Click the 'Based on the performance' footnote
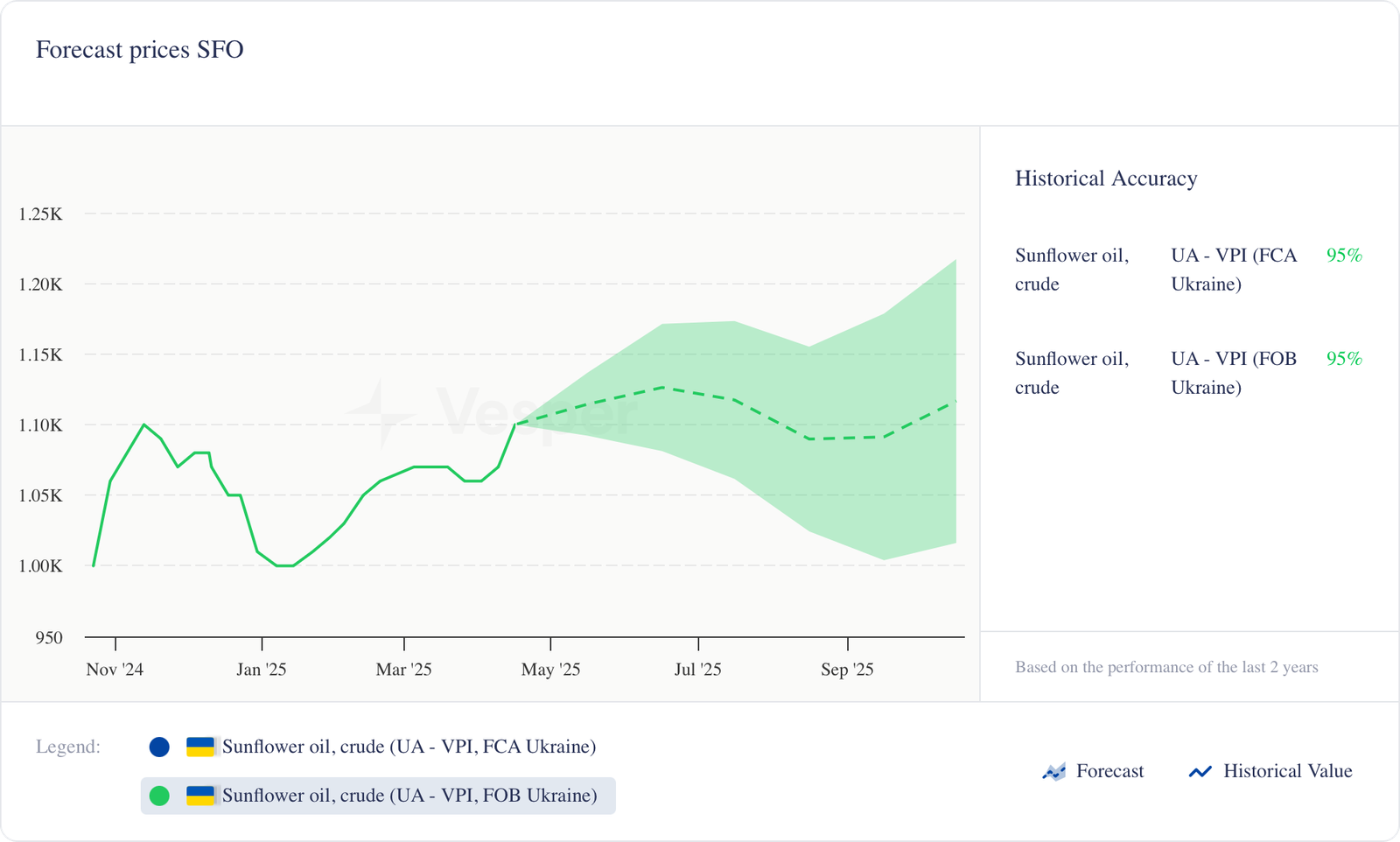This screenshot has width=1400, height=842. [1166, 667]
